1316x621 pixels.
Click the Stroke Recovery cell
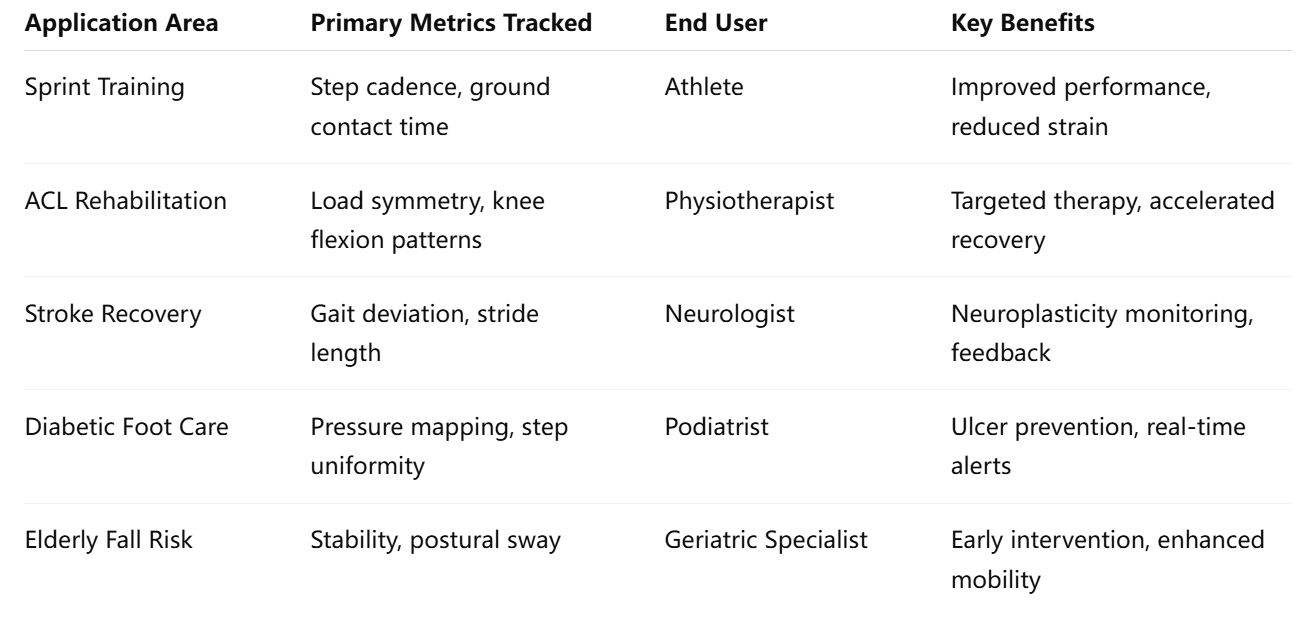pyautogui.click(x=112, y=314)
